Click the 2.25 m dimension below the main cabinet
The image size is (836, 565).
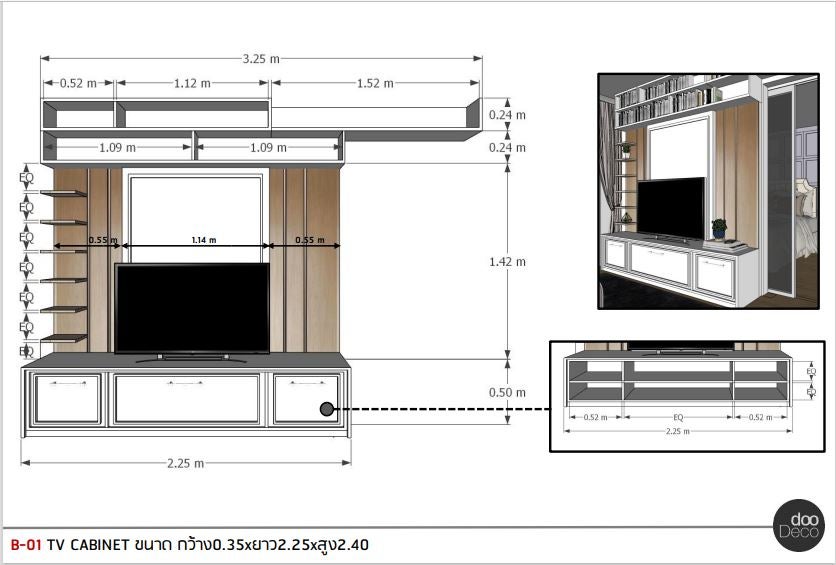click(185, 463)
